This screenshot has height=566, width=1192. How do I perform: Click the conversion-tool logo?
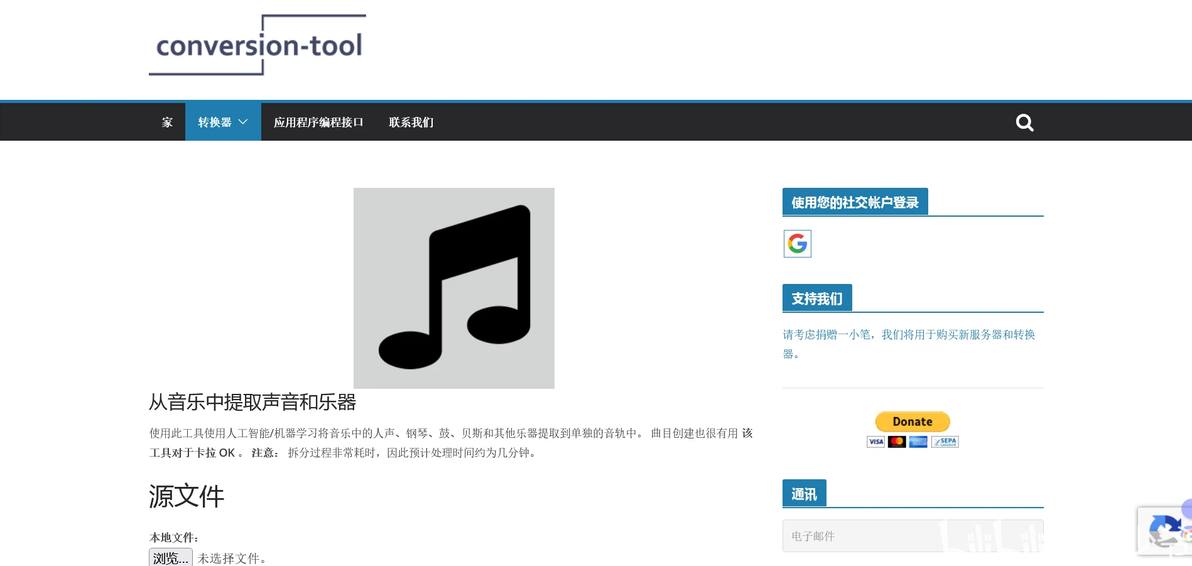(x=257, y=45)
